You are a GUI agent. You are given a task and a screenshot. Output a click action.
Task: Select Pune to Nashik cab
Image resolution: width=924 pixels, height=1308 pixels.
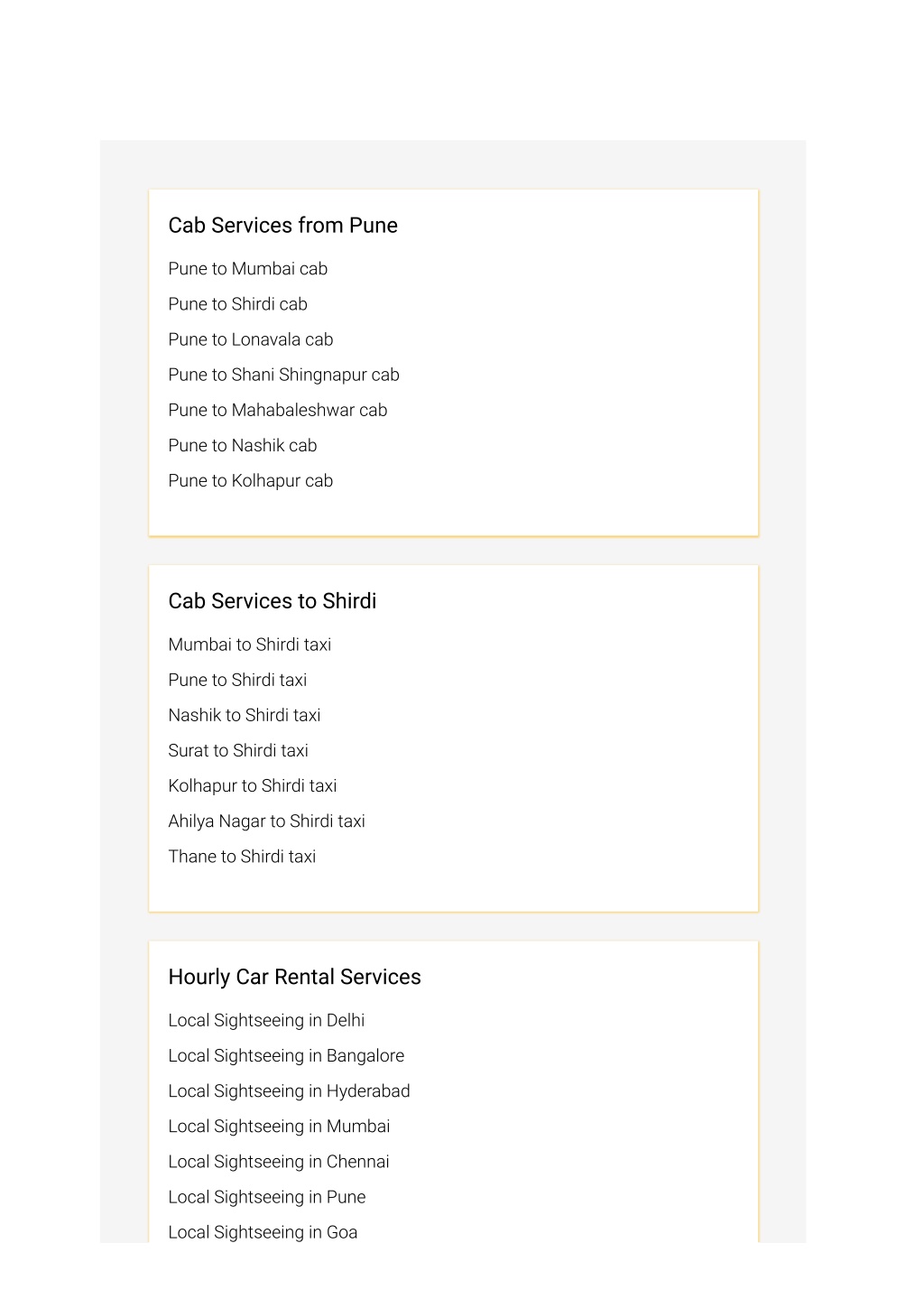pyautogui.click(x=242, y=445)
